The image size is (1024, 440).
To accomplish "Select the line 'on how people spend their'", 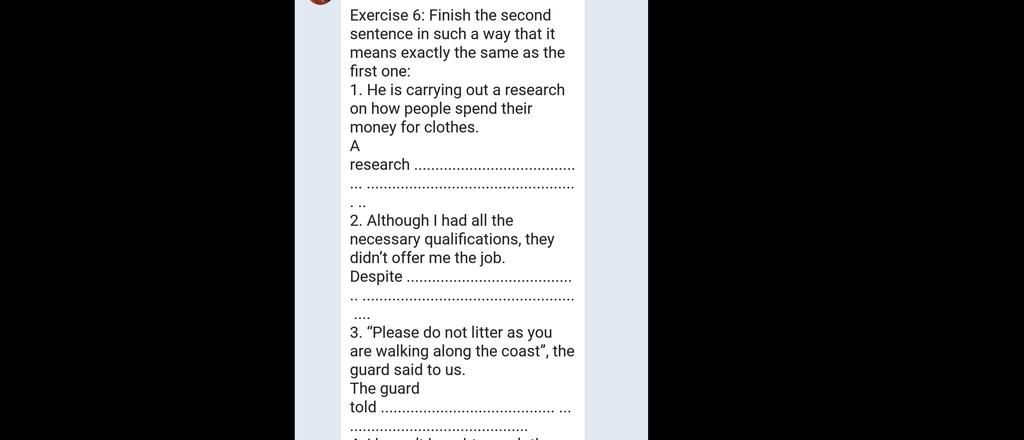I will tap(441, 108).
